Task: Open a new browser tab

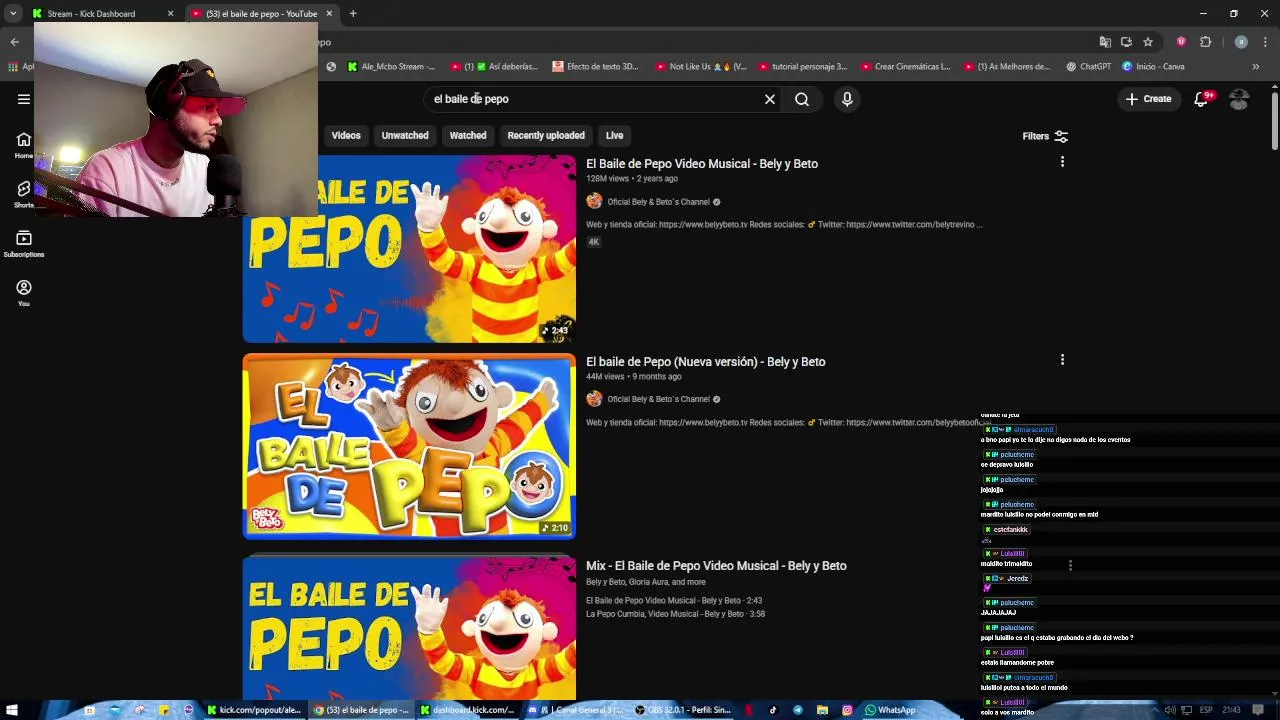Action: point(353,14)
